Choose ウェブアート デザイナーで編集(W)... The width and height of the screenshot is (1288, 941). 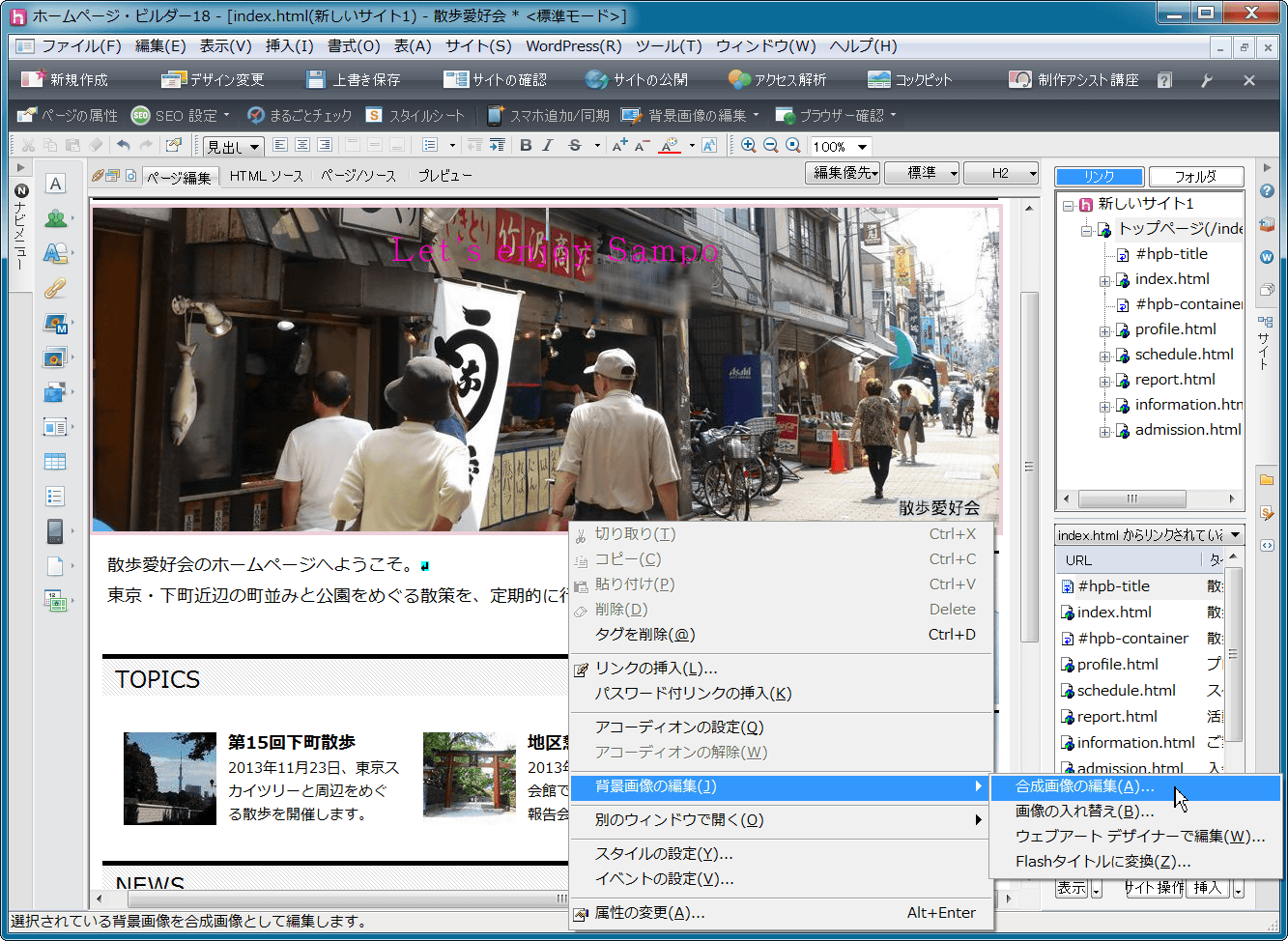click(x=1135, y=837)
